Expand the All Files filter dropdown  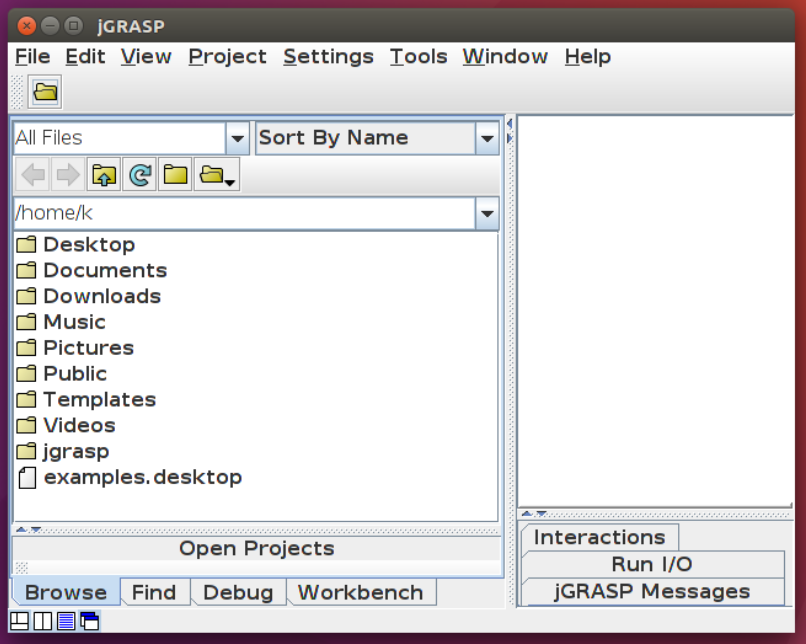click(238, 138)
